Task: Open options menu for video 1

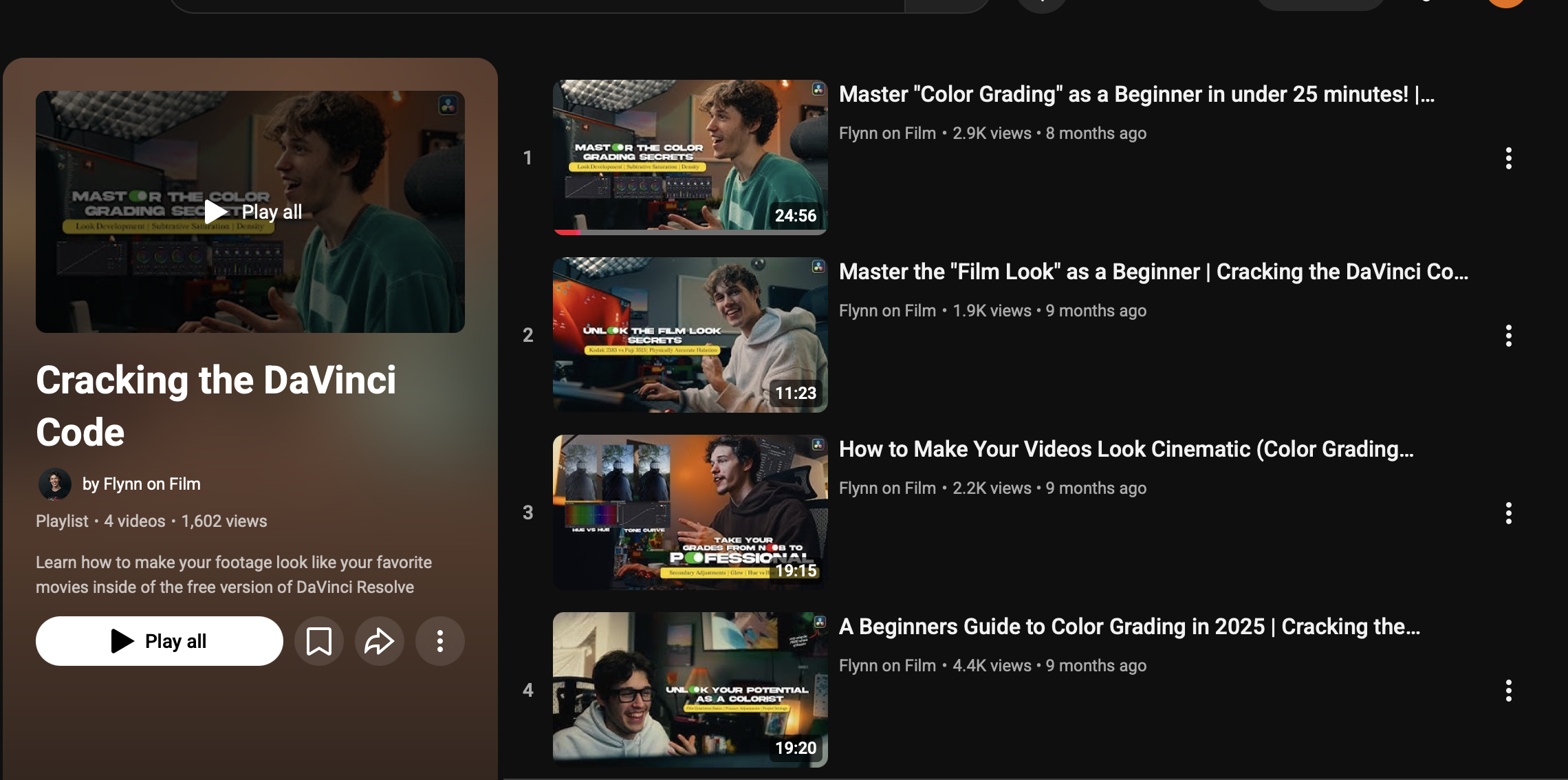Action: [x=1508, y=158]
